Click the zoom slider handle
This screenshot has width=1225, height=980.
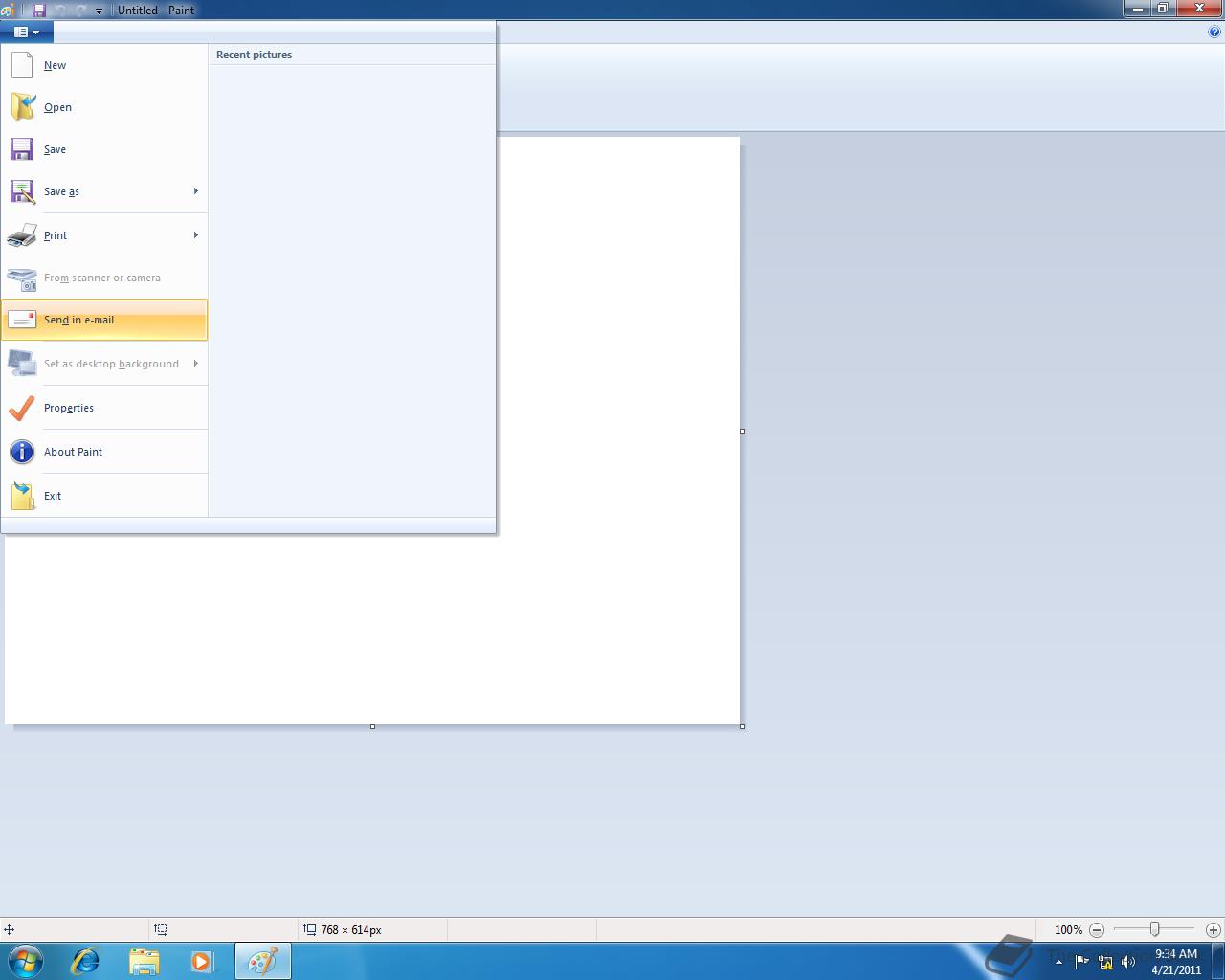pos(1155,929)
